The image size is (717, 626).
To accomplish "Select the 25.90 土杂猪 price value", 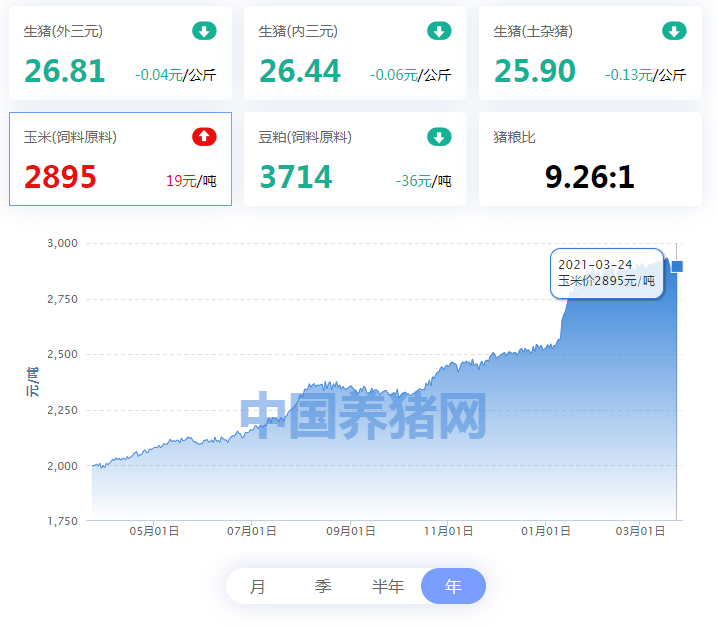I will (535, 71).
